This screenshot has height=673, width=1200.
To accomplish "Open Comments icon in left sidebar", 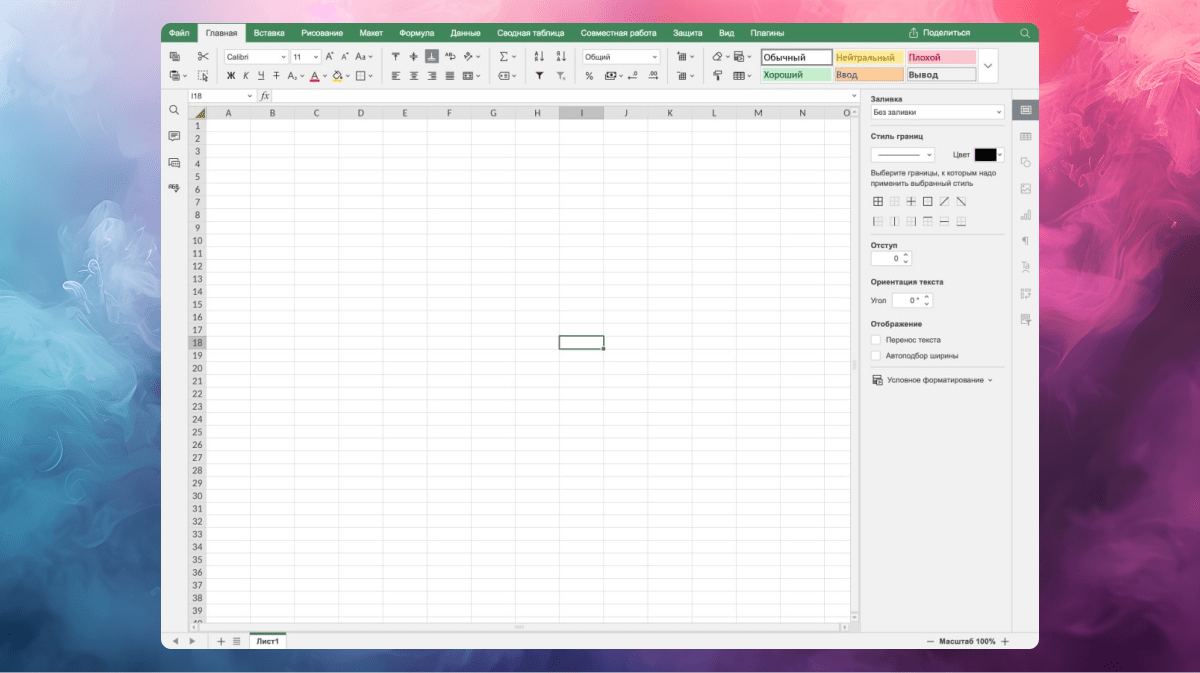I will (x=174, y=136).
